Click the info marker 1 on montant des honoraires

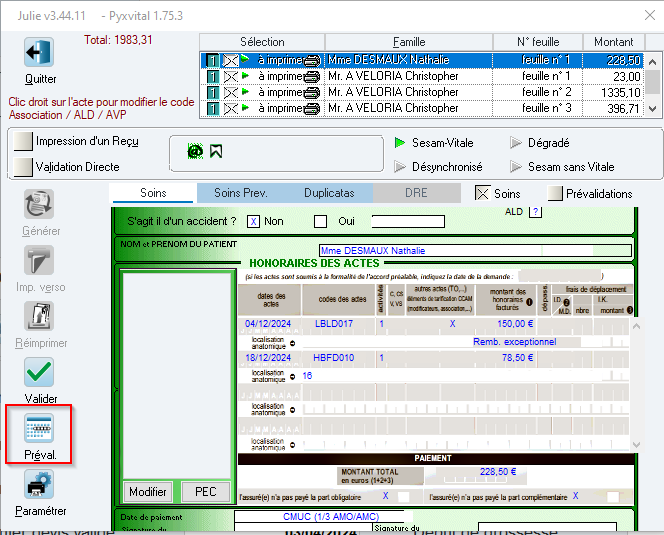point(529,302)
